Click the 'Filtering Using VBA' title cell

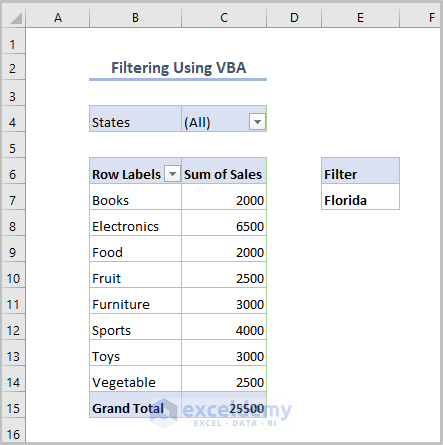click(178, 68)
